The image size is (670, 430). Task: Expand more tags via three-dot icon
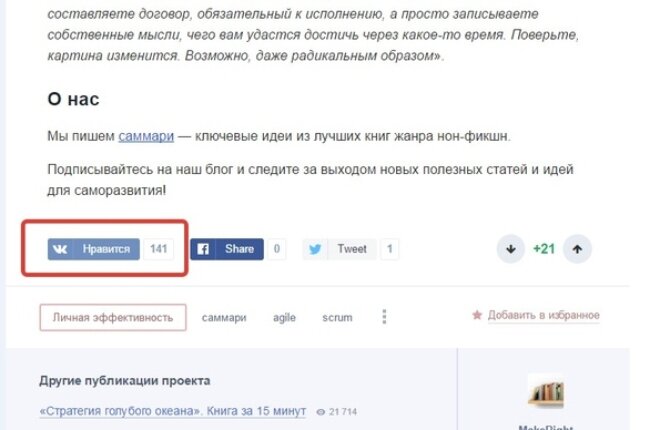pos(384,317)
